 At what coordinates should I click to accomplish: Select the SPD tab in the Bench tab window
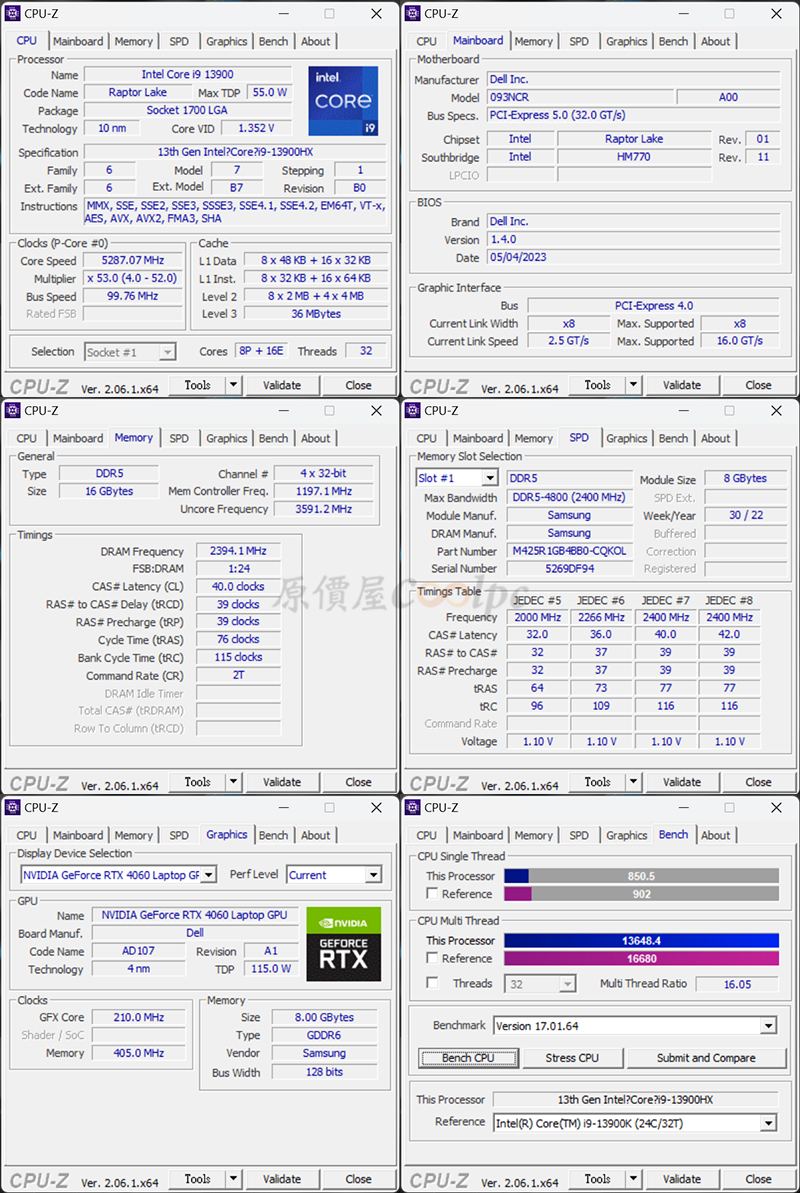pyautogui.click(x=579, y=835)
